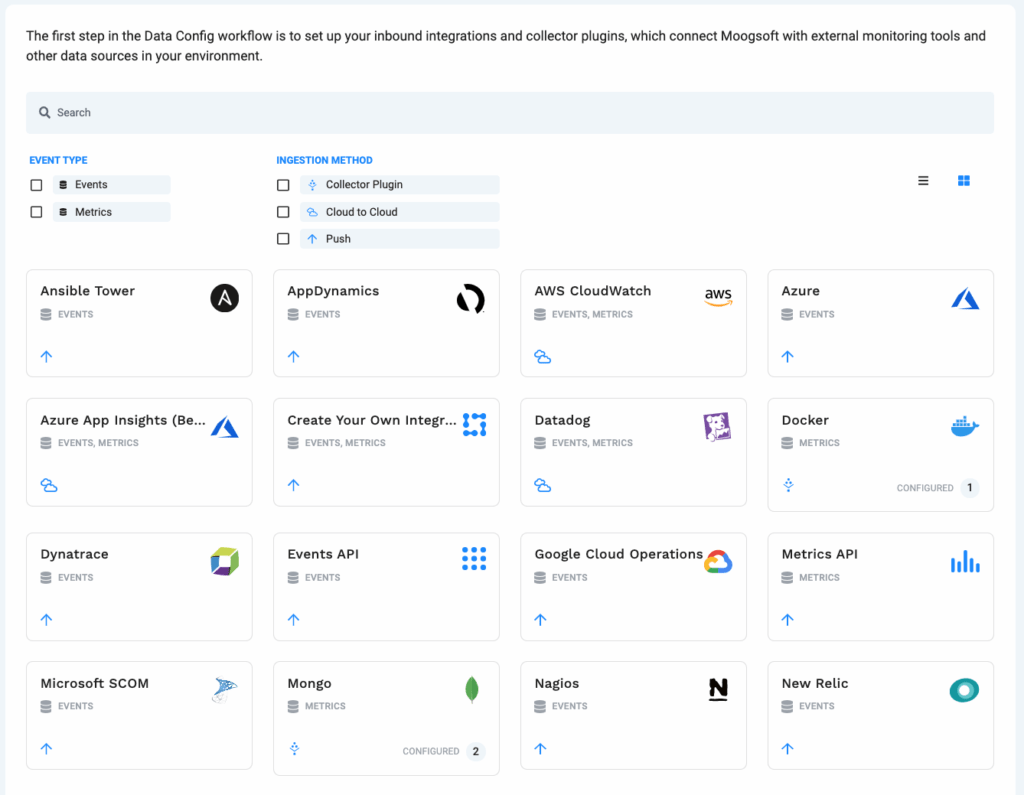Viewport: 1024px width, 795px height.
Task: Open the Dynatrace integration title
Action: click(x=74, y=555)
